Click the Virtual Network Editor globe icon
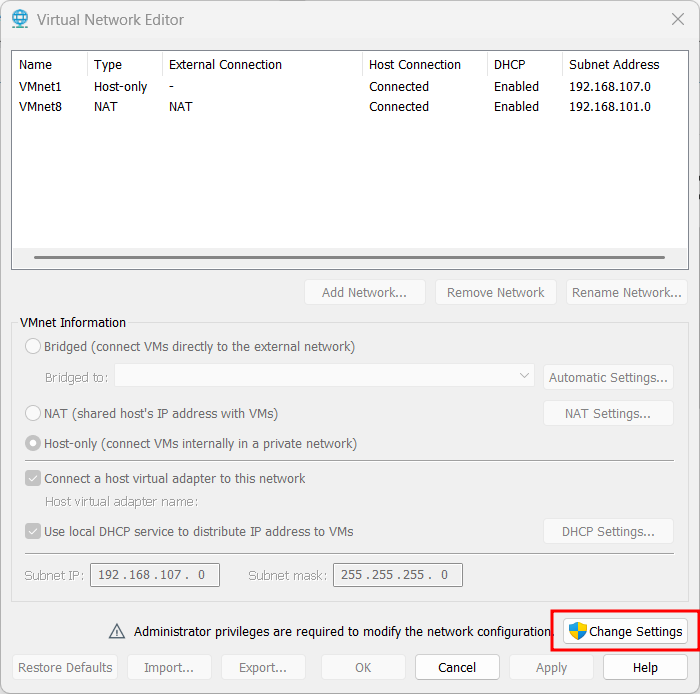Screen dimensions: 700x694 [x=20, y=19]
